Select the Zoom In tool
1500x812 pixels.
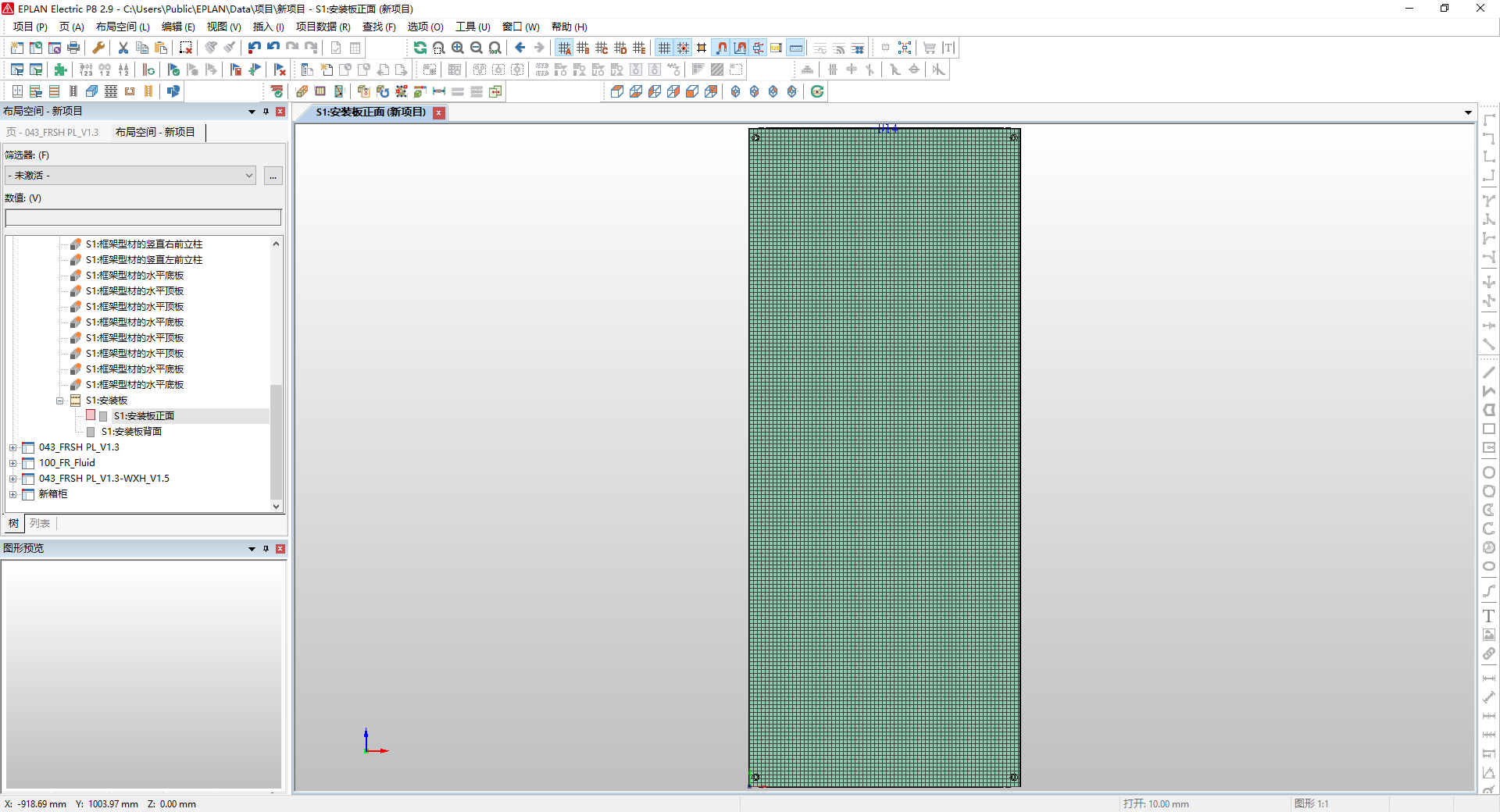click(458, 48)
